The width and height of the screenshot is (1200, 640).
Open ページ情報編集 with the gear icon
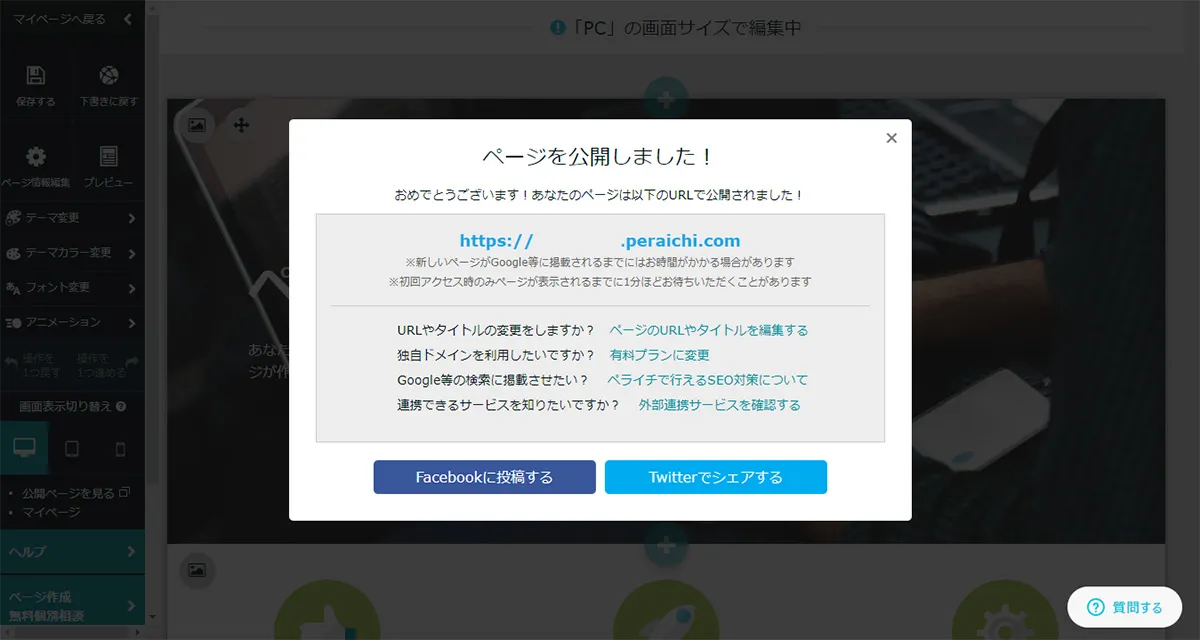click(x=35, y=155)
